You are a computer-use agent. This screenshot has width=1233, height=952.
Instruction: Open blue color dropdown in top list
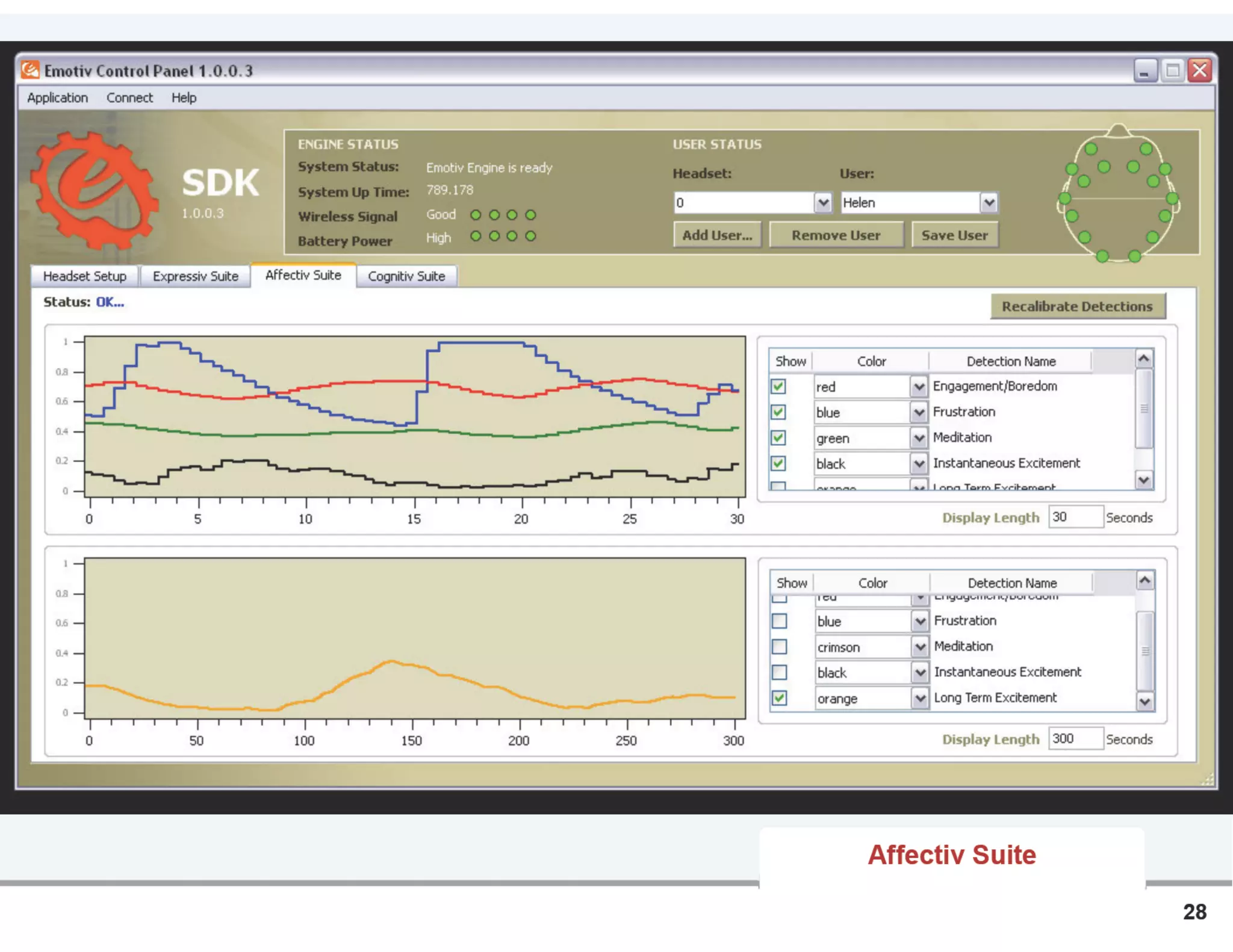pyautogui.click(x=918, y=413)
